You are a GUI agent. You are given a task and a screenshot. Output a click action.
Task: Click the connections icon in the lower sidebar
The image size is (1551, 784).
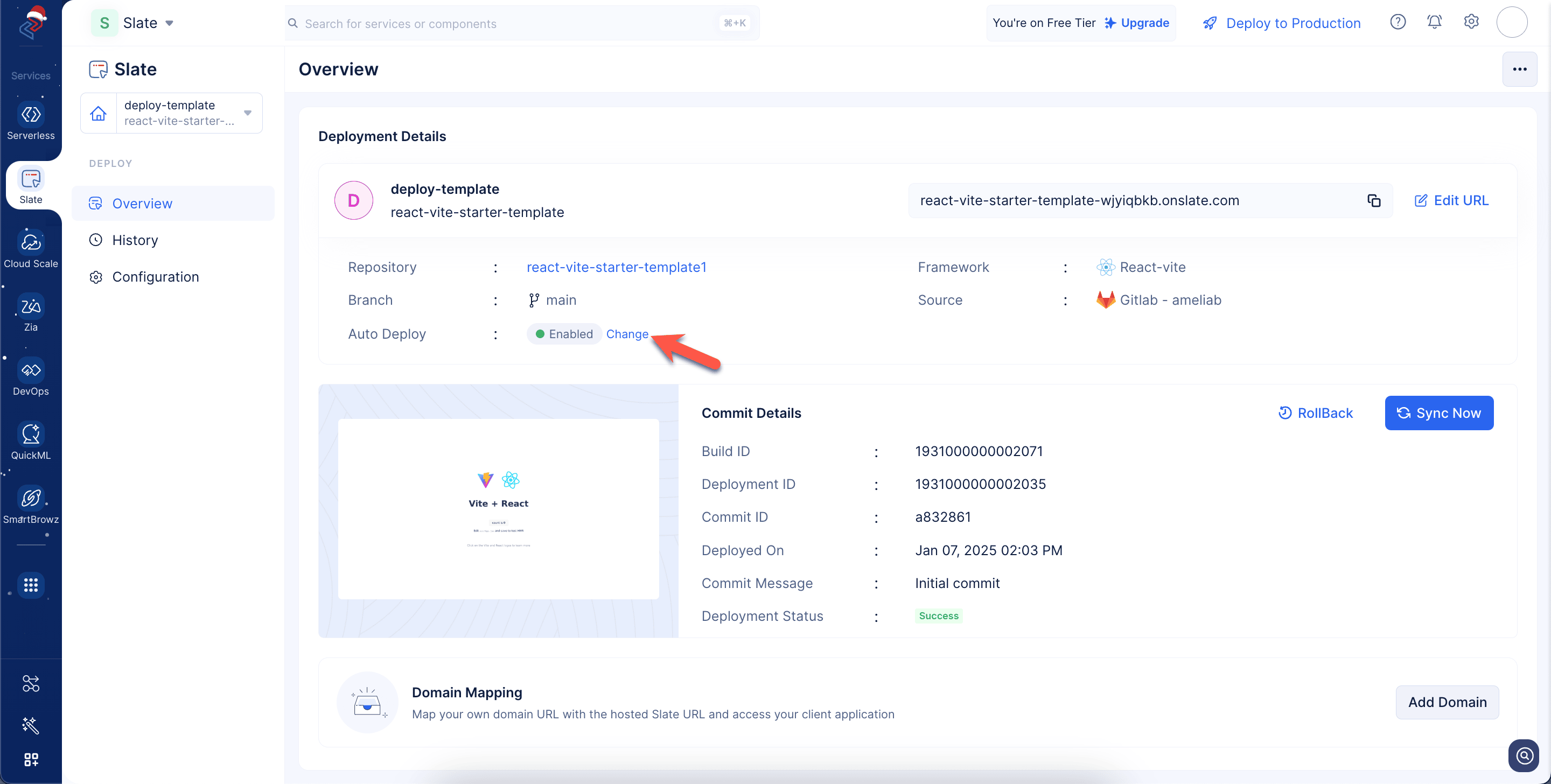tap(31, 683)
